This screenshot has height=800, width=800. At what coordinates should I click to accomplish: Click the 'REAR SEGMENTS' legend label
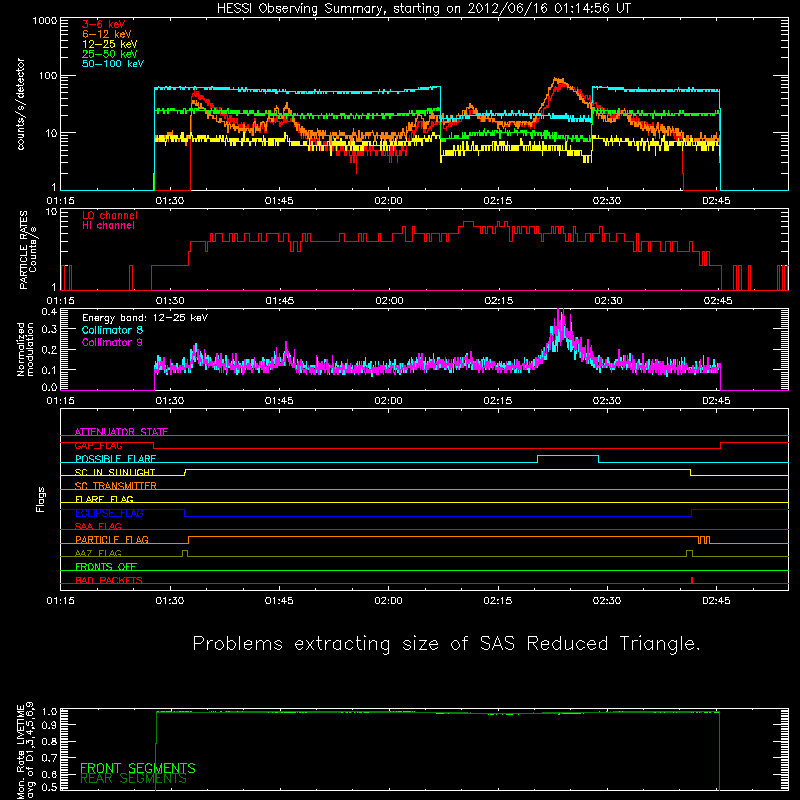134,779
